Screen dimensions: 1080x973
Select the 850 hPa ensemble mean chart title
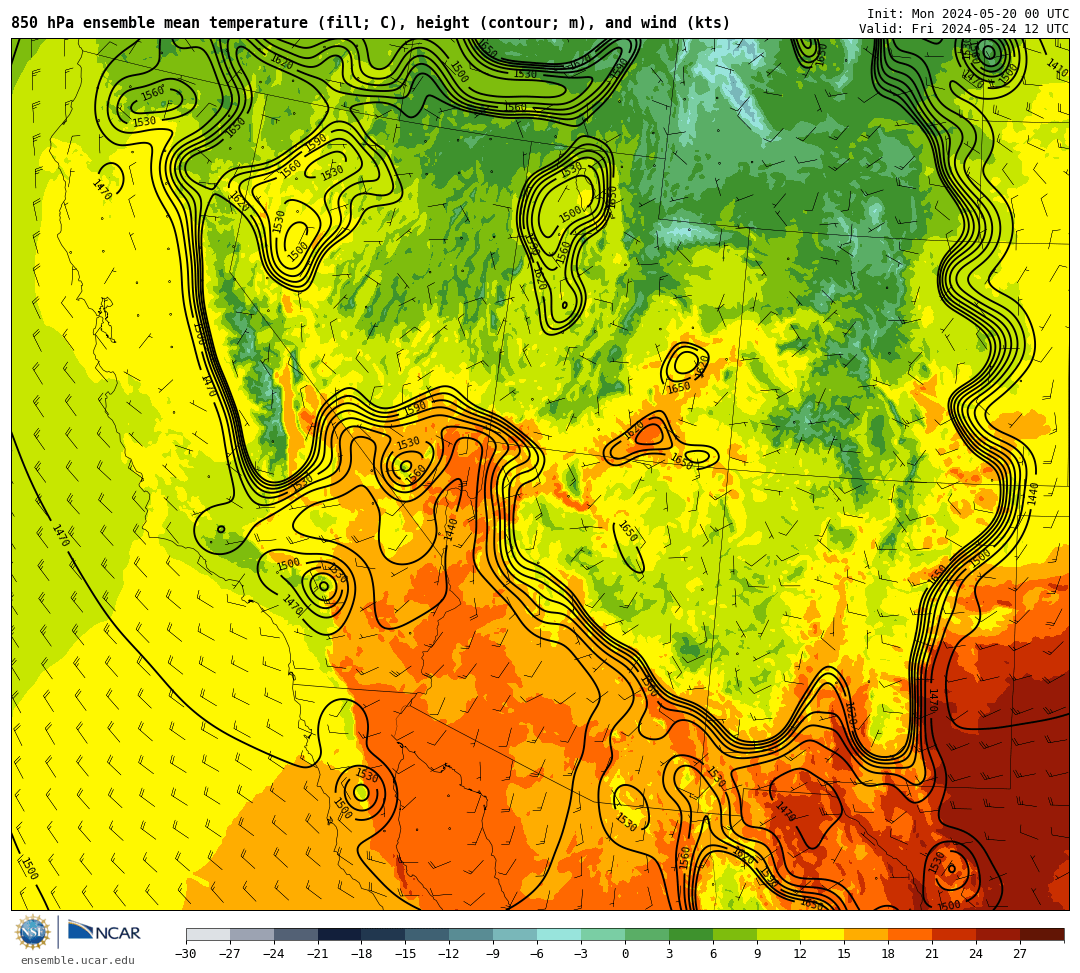pos(371,23)
